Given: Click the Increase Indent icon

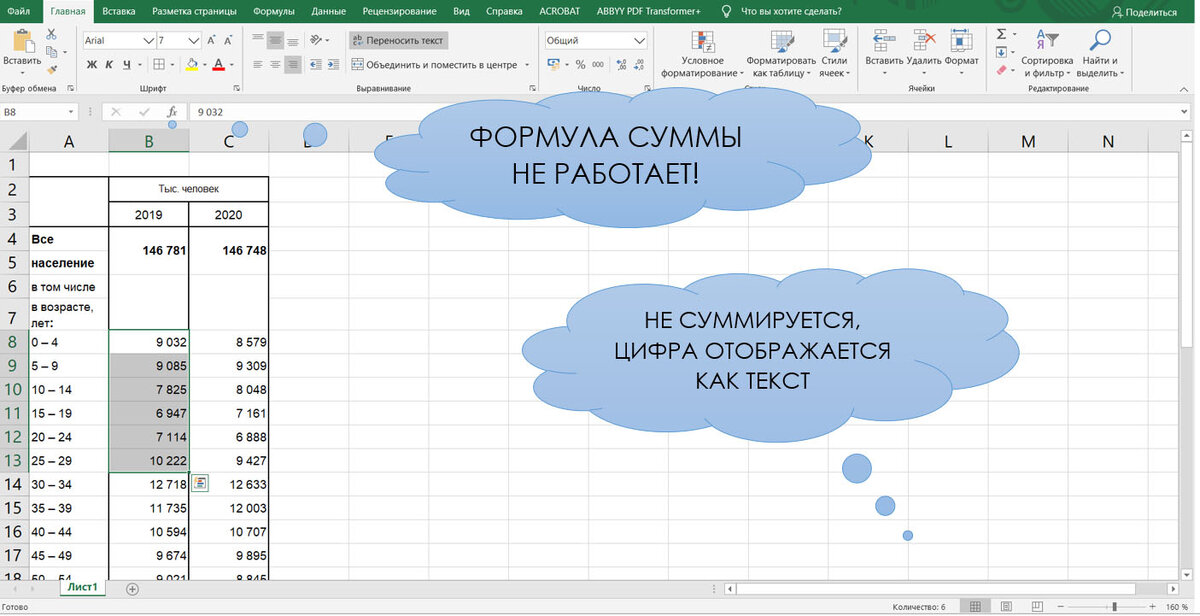Looking at the screenshot, I should tap(335, 64).
